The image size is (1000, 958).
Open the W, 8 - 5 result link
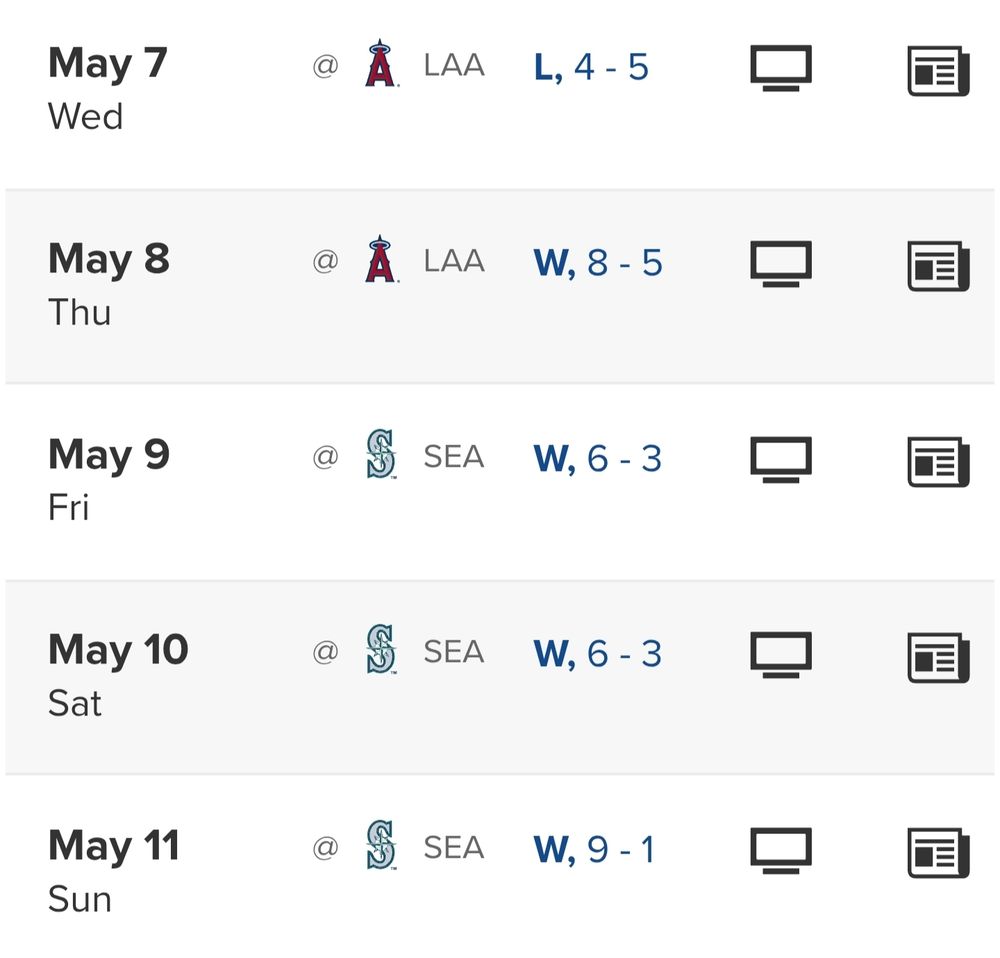tap(598, 263)
